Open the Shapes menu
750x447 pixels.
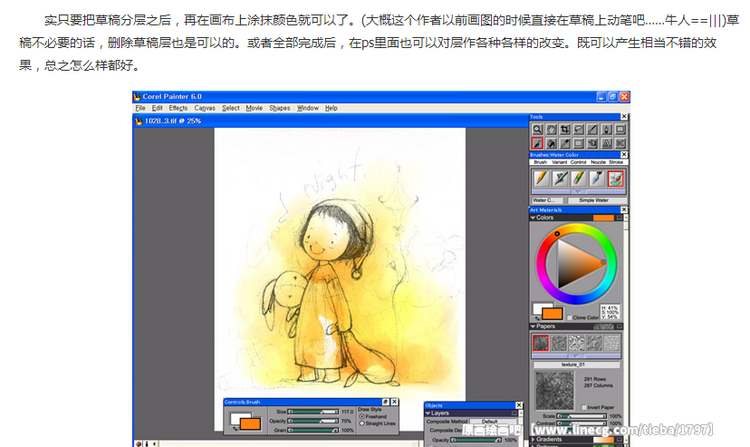(x=279, y=108)
